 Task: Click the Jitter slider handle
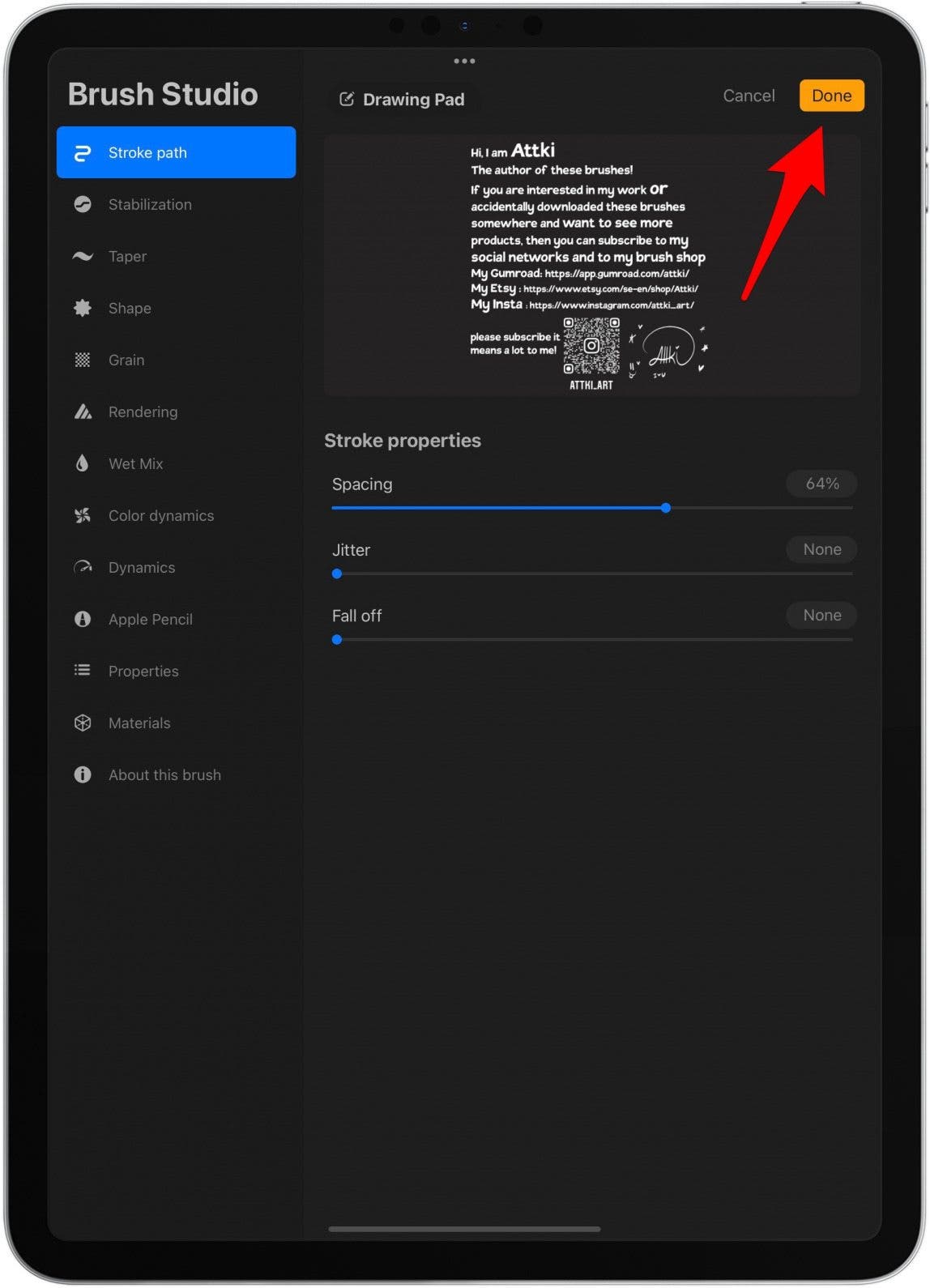[337, 574]
